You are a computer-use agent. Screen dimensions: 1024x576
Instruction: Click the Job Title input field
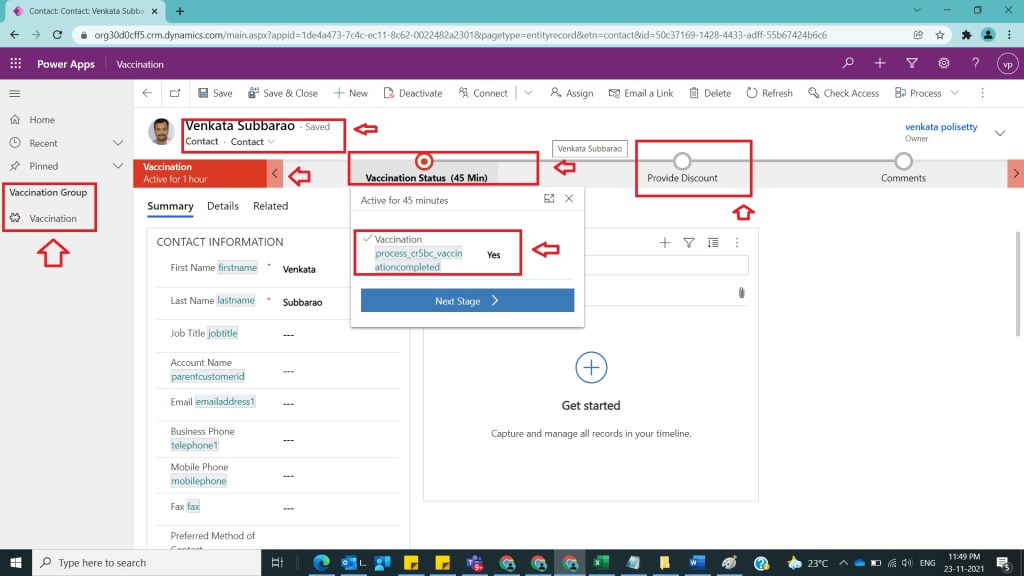pyautogui.click(x=340, y=335)
